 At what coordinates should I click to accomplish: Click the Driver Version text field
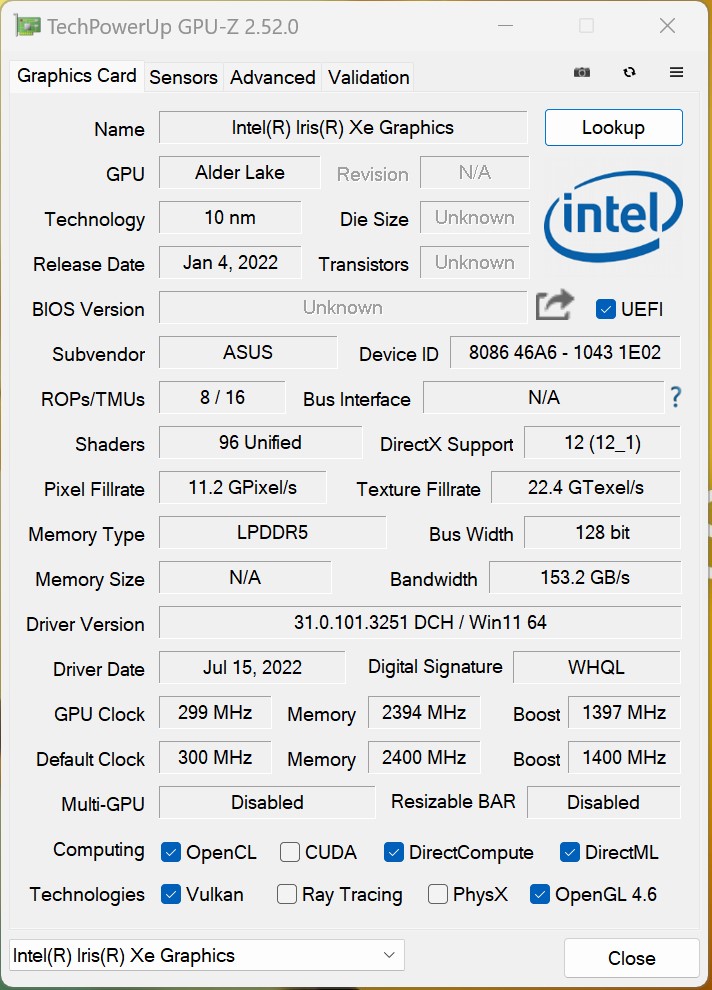420,622
